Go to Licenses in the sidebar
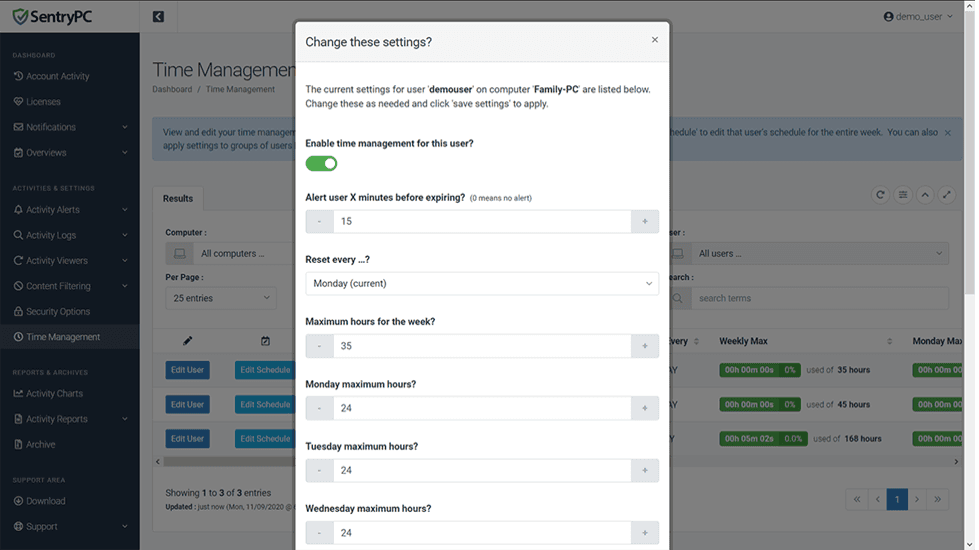 coord(43,102)
